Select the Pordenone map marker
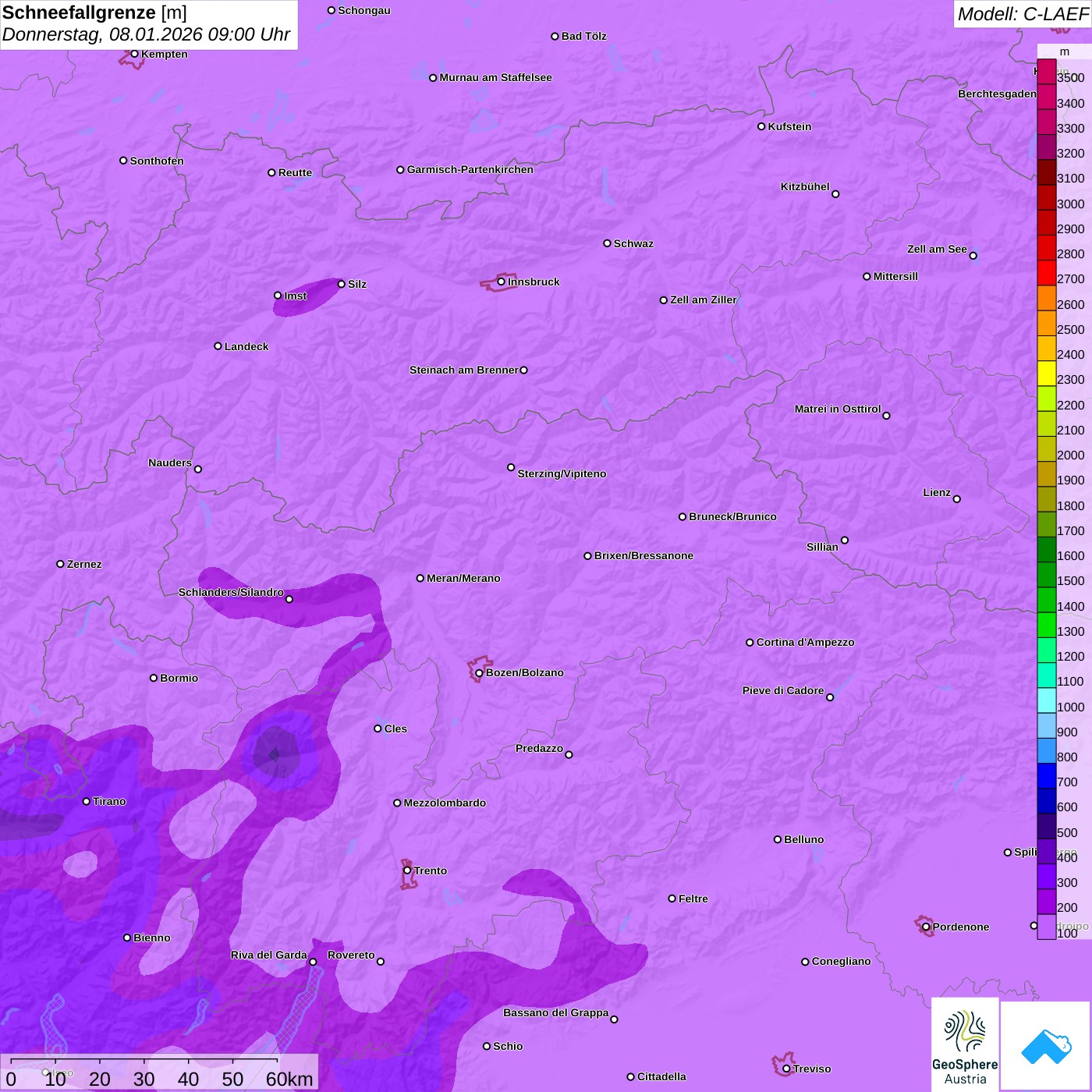1092x1092 pixels. 926,927
